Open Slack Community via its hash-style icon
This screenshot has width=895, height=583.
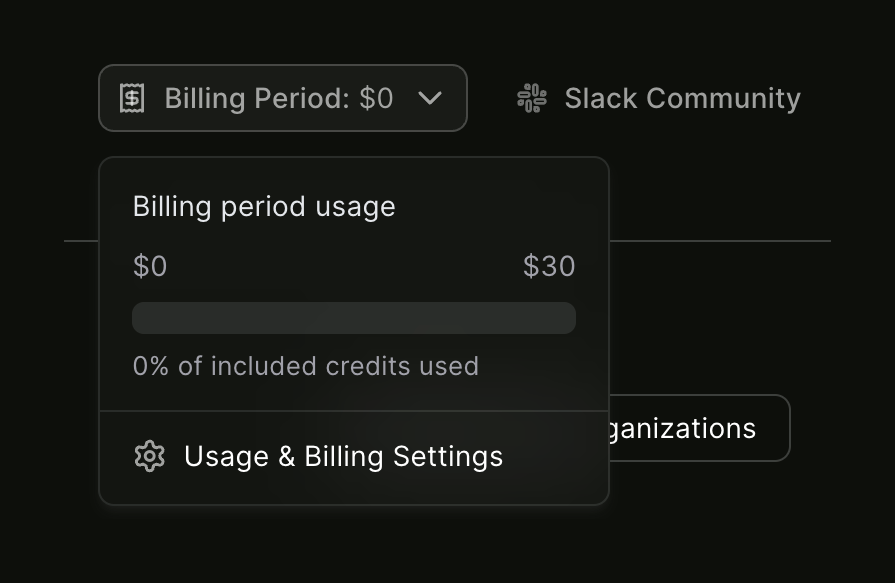coord(531,97)
